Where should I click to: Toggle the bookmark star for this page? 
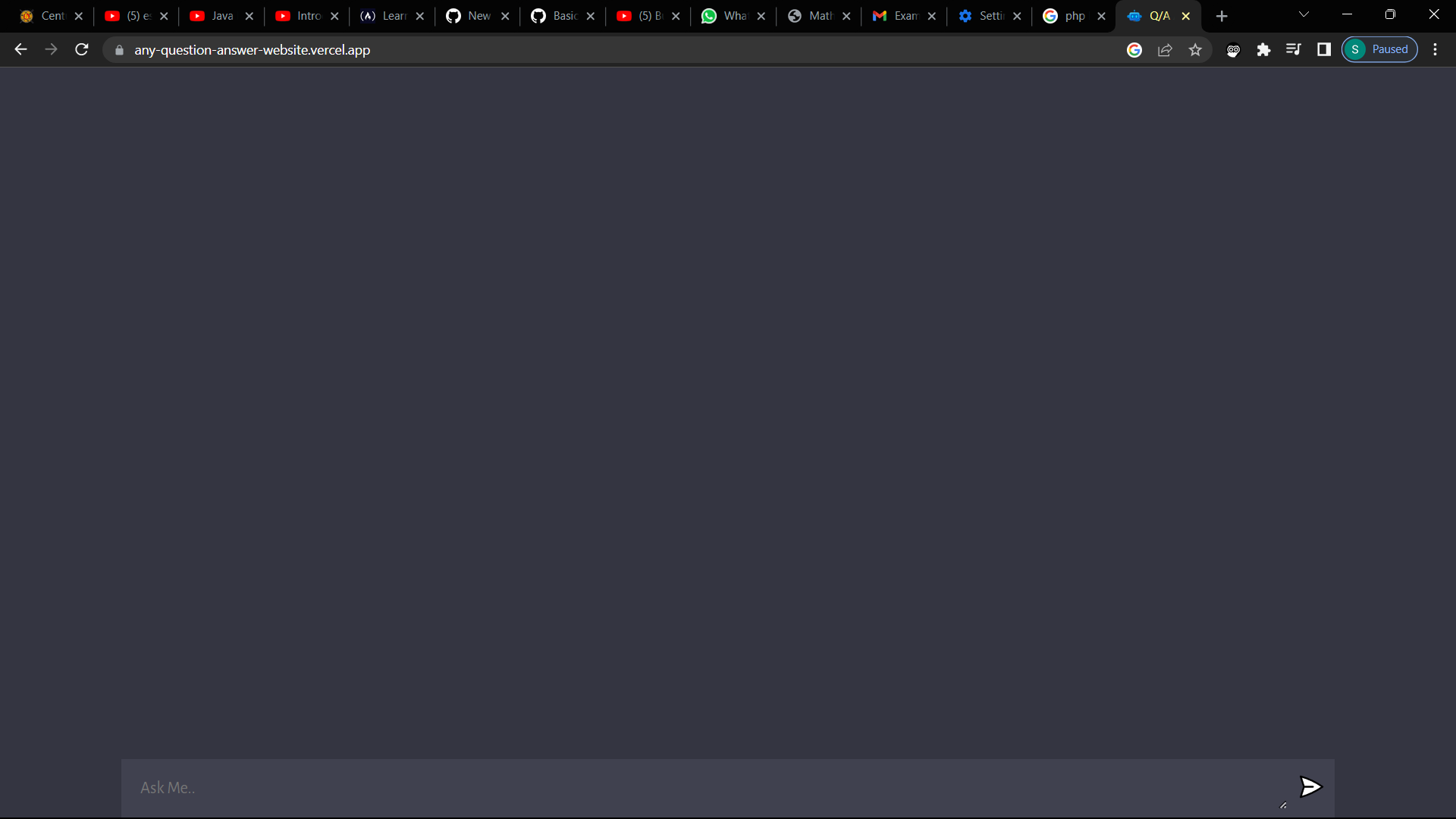[x=1196, y=49]
